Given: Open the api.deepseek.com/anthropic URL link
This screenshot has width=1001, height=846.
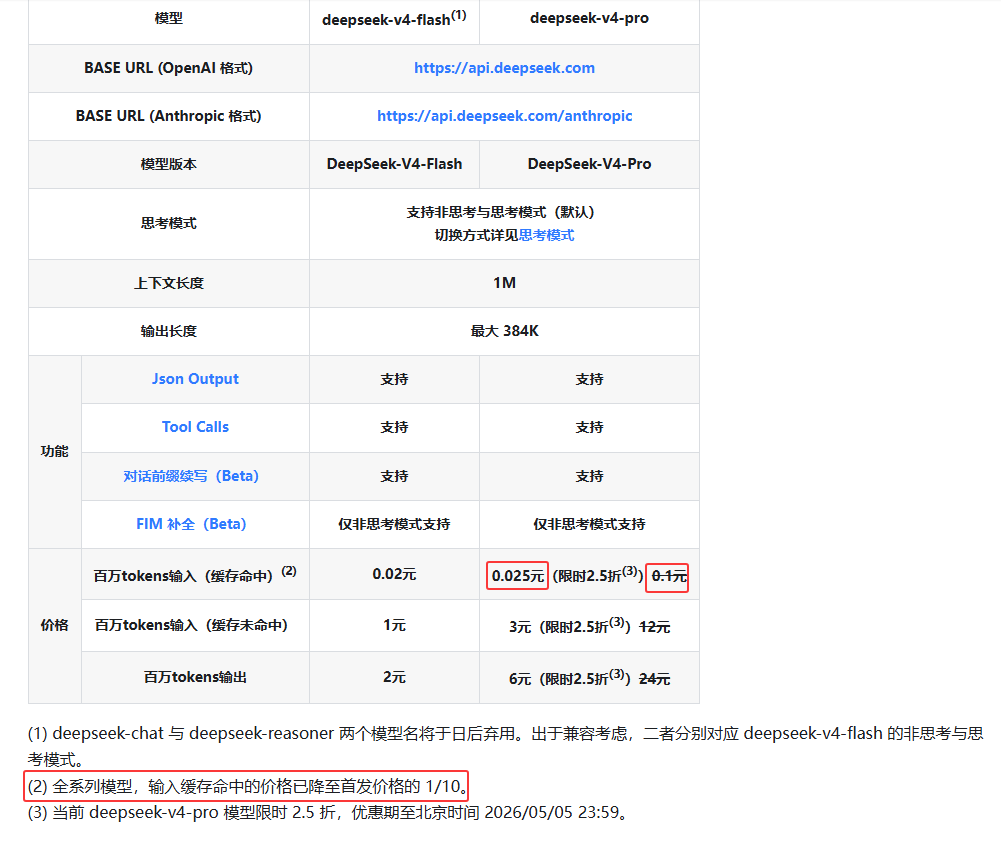Looking at the screenshot, I should coord(504,116).
